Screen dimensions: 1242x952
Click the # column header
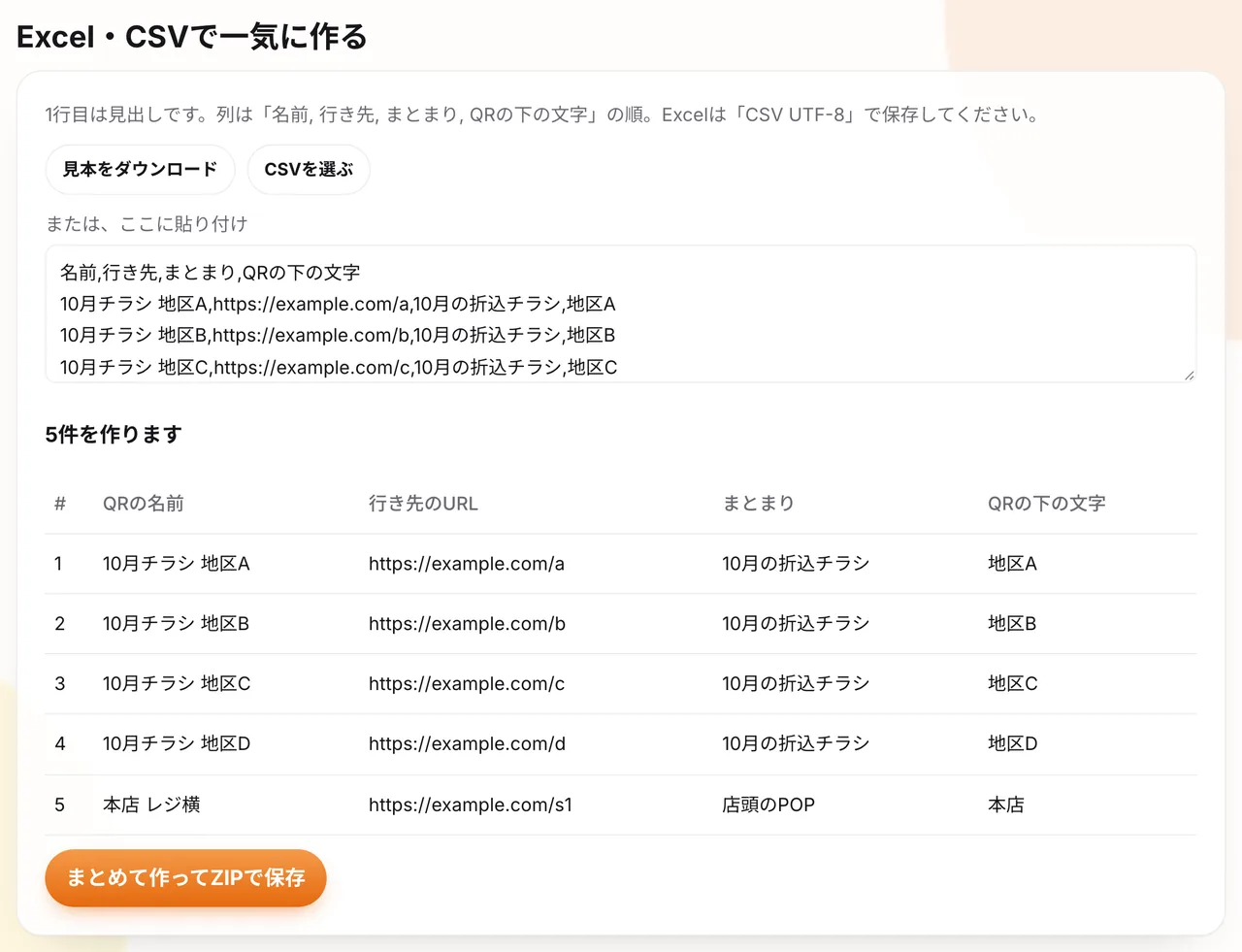(x=60, y=504)
